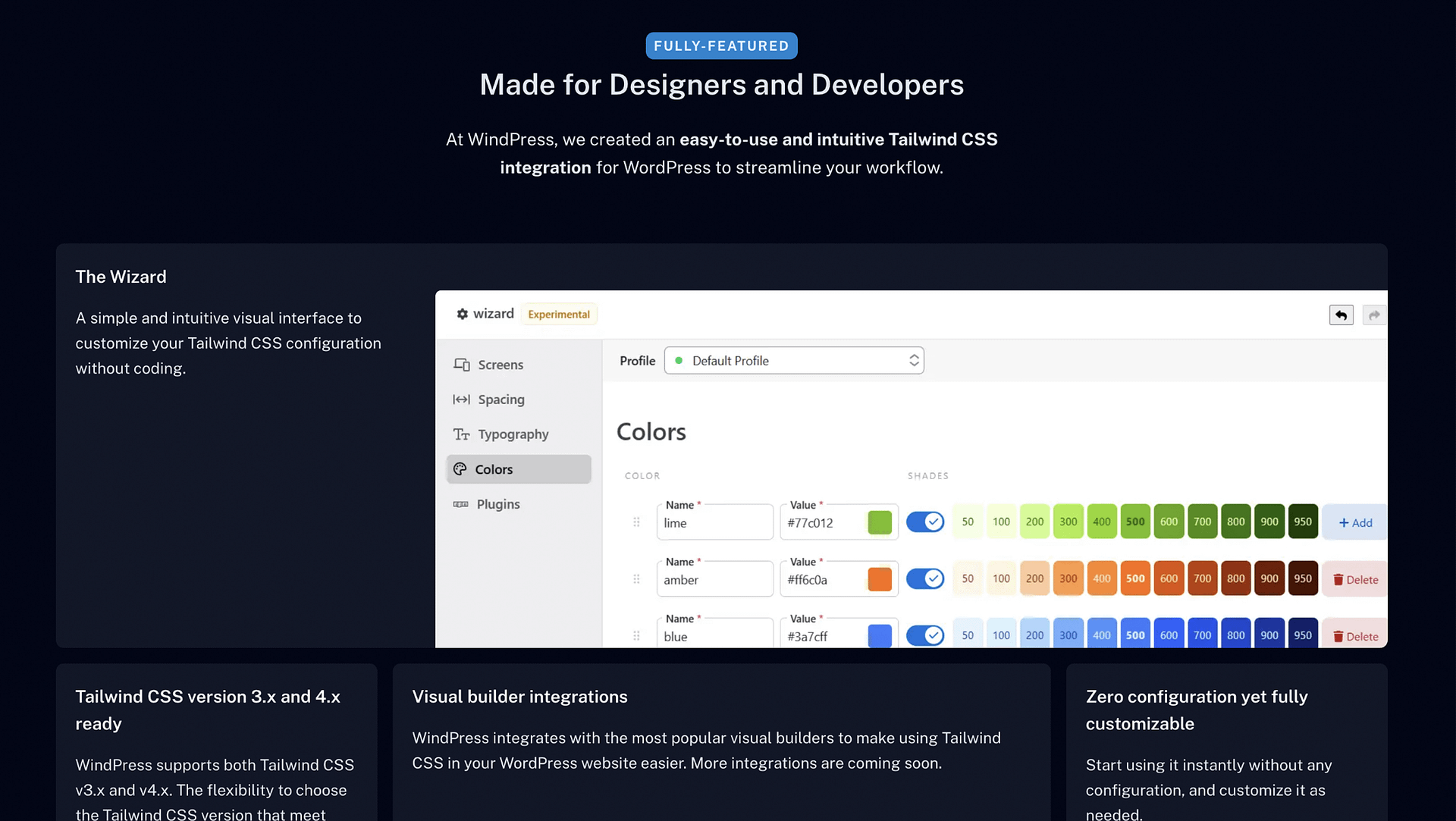The image size is (1456, 821).
Task: Click the Typography sidebar icon
Action: pos(461,434)
